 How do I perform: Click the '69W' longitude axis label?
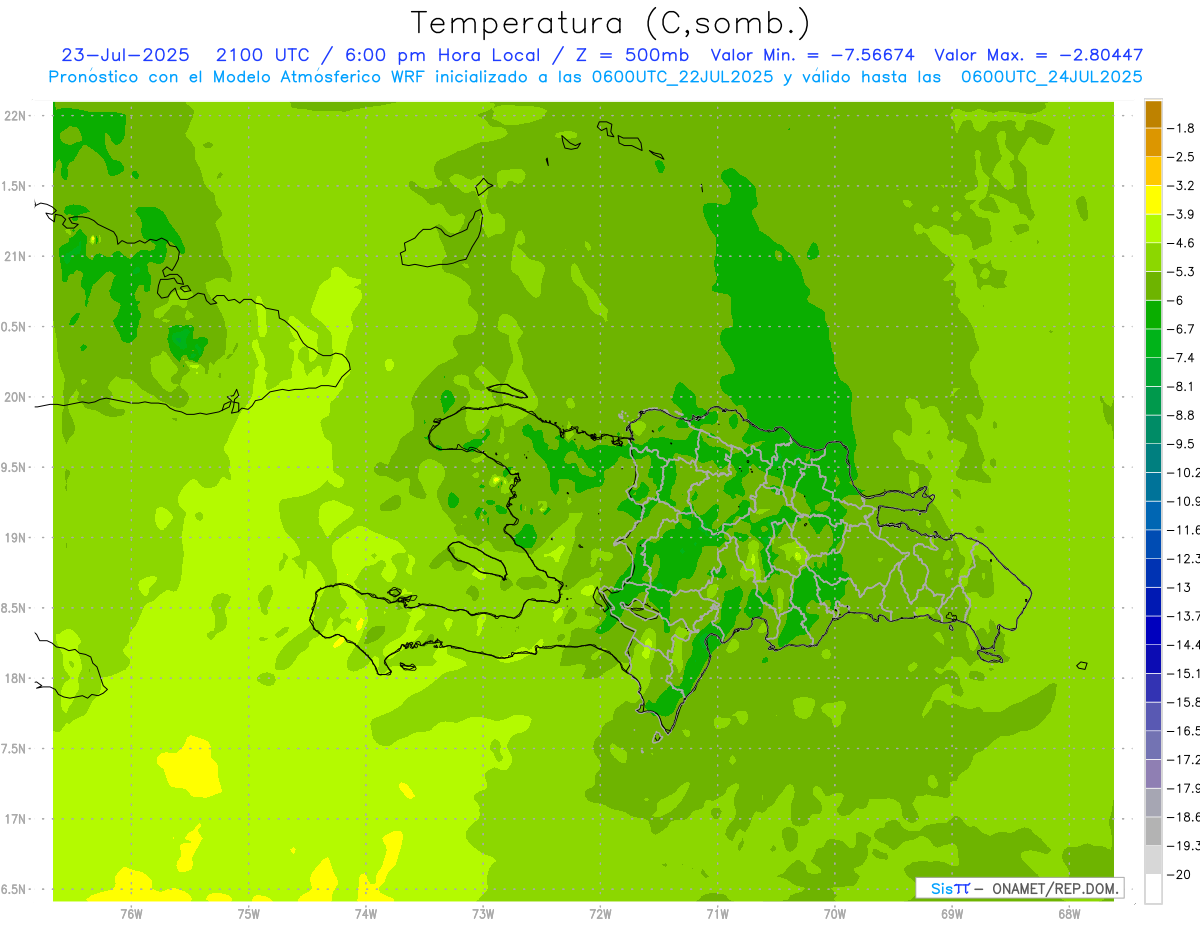tap(952, 914)
